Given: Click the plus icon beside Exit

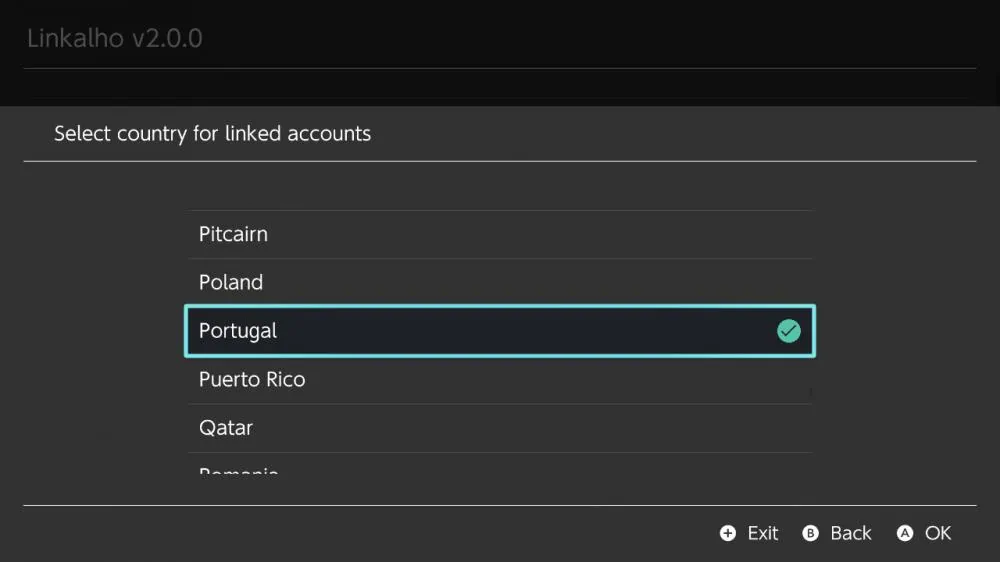Looking at the screenshot, I should (x=728, y=533).
